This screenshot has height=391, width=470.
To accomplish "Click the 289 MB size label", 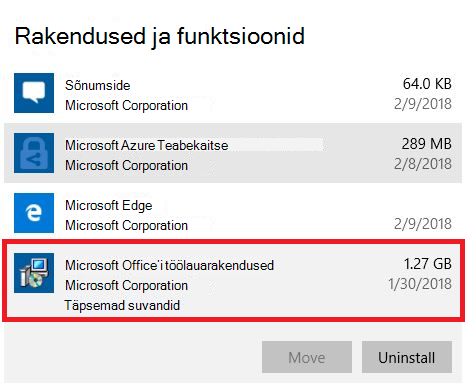I will pos(427,144).
